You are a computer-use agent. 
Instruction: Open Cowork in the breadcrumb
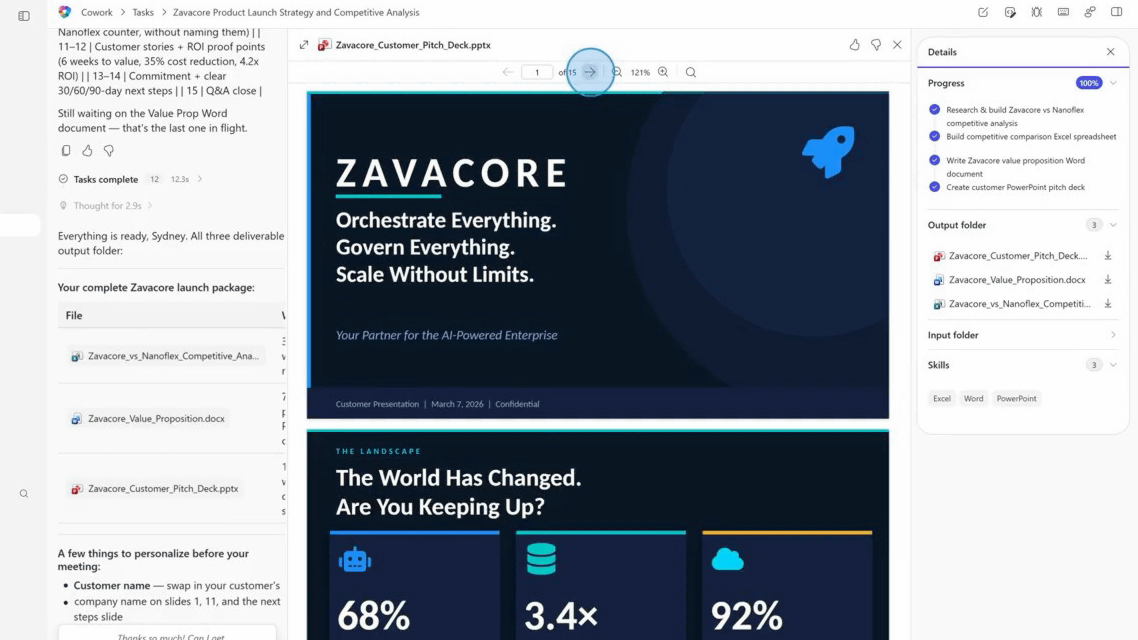(97, 13)
